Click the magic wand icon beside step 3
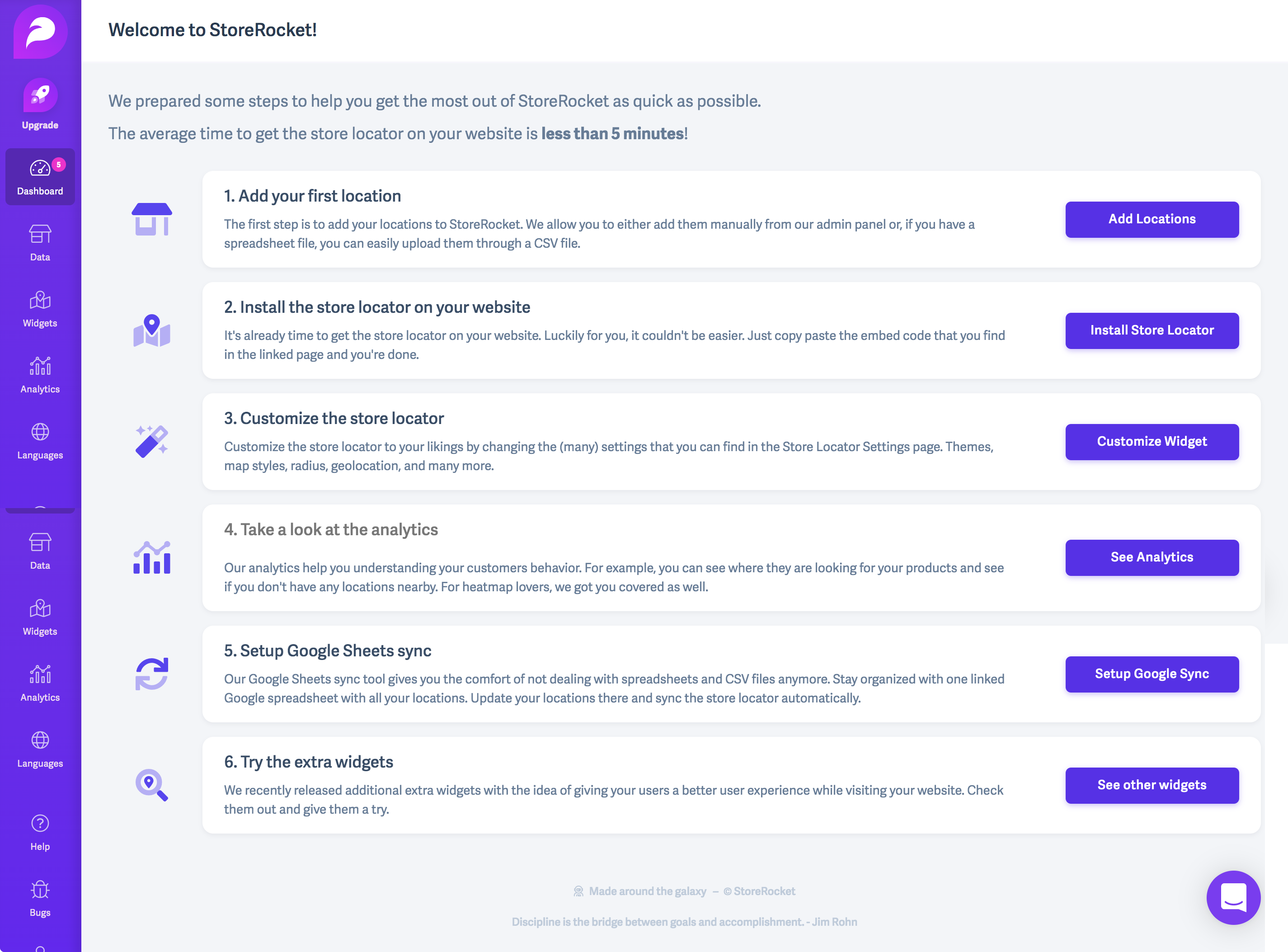This screenshot has height=952, width=1288. [152, 442]
